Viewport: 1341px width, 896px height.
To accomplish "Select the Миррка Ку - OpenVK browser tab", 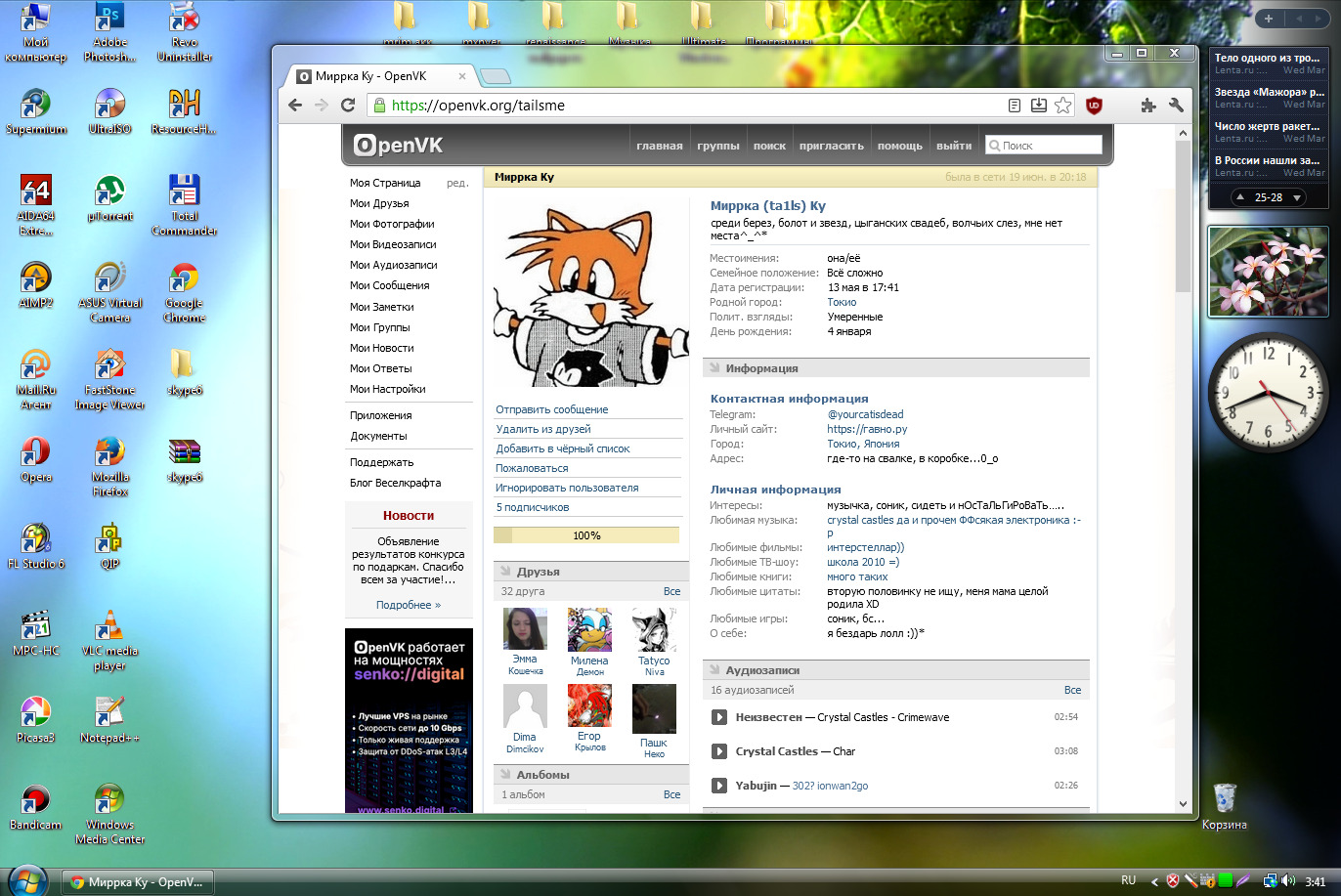I will click(380, 76).
